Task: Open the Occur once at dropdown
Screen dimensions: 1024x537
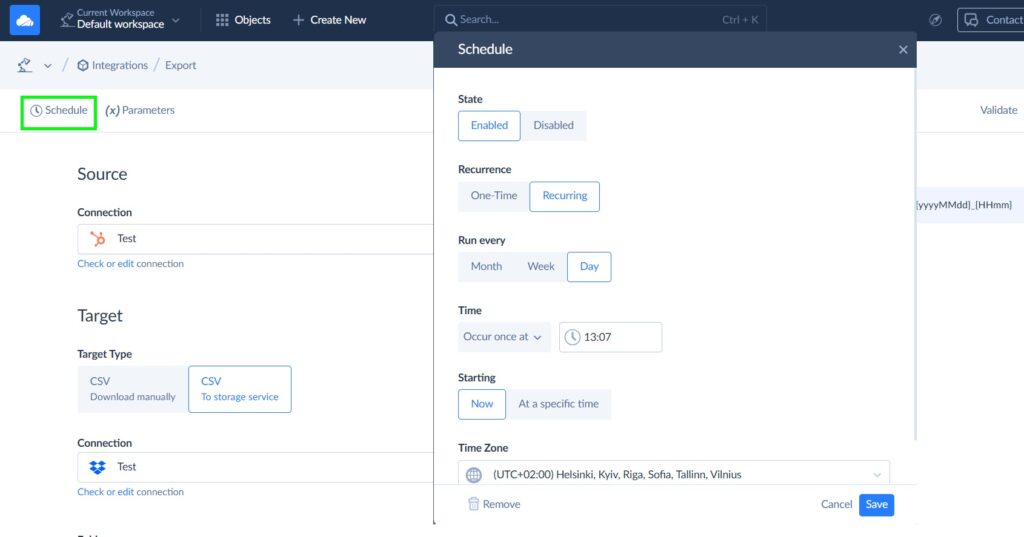Action: coord(504,337)
